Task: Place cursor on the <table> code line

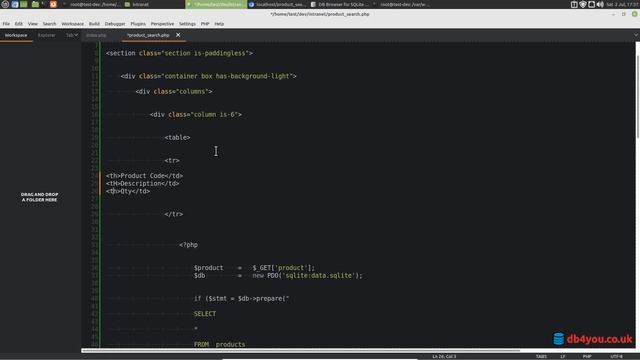Action: [177, 138]
